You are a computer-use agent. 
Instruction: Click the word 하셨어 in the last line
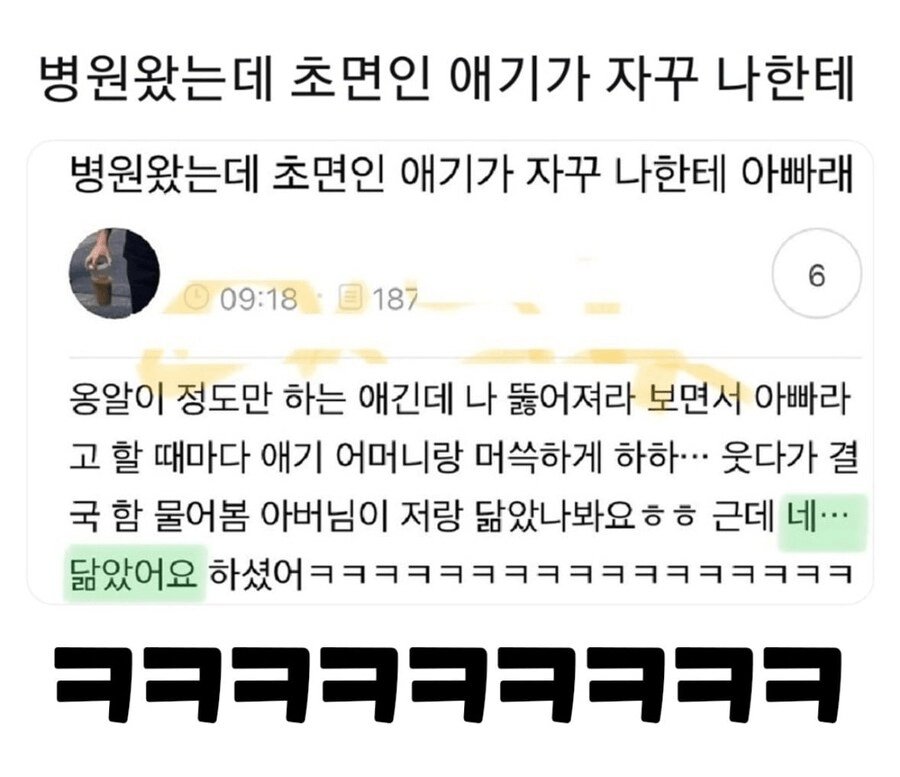(x=255, y=573)
